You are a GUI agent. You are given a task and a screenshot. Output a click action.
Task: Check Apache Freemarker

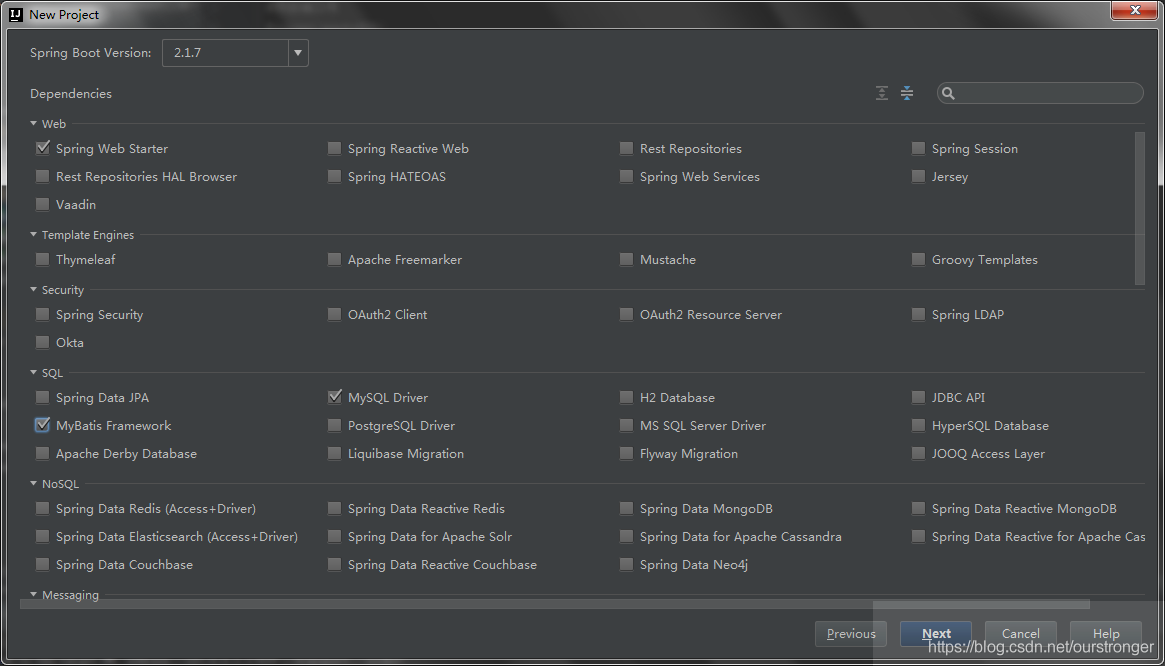click(334, 259)
